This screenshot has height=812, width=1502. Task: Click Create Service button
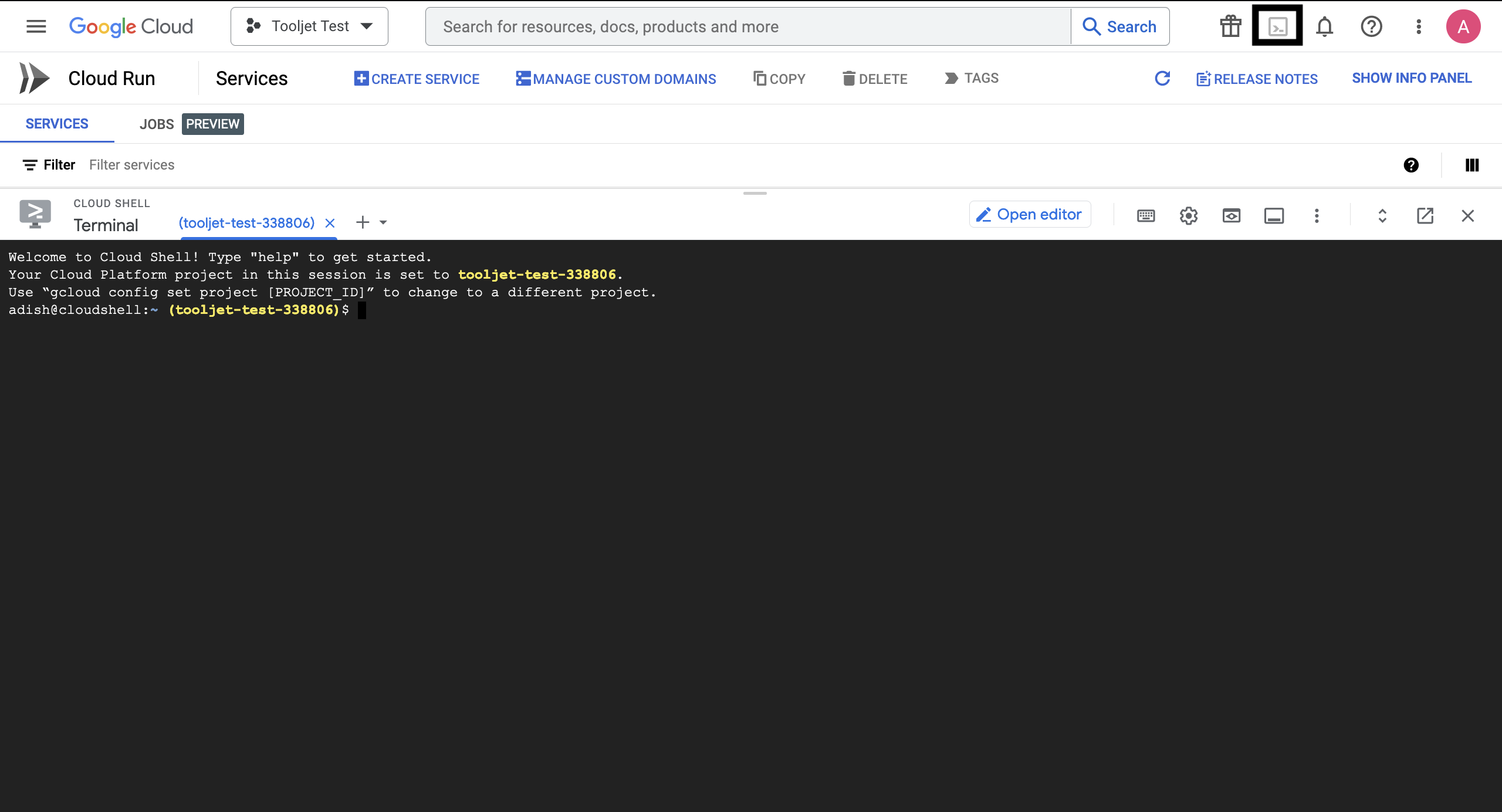click(x=417, y=79)
